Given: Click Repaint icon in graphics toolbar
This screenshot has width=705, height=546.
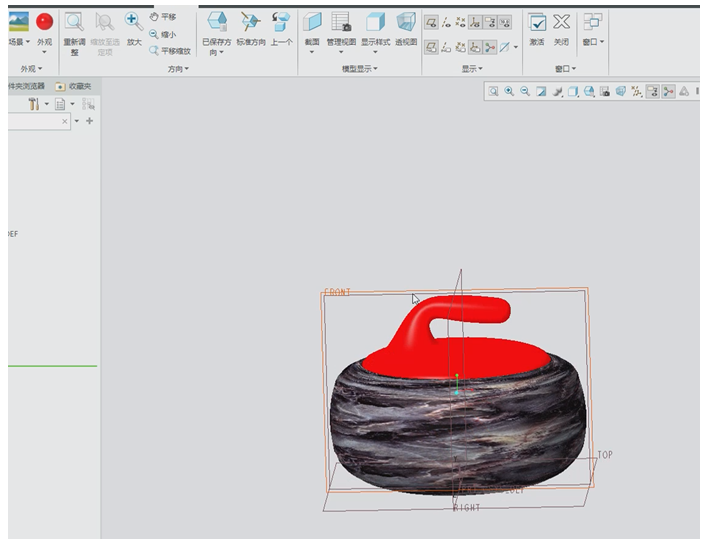Looking at the screenshot, I should point(541,92).
